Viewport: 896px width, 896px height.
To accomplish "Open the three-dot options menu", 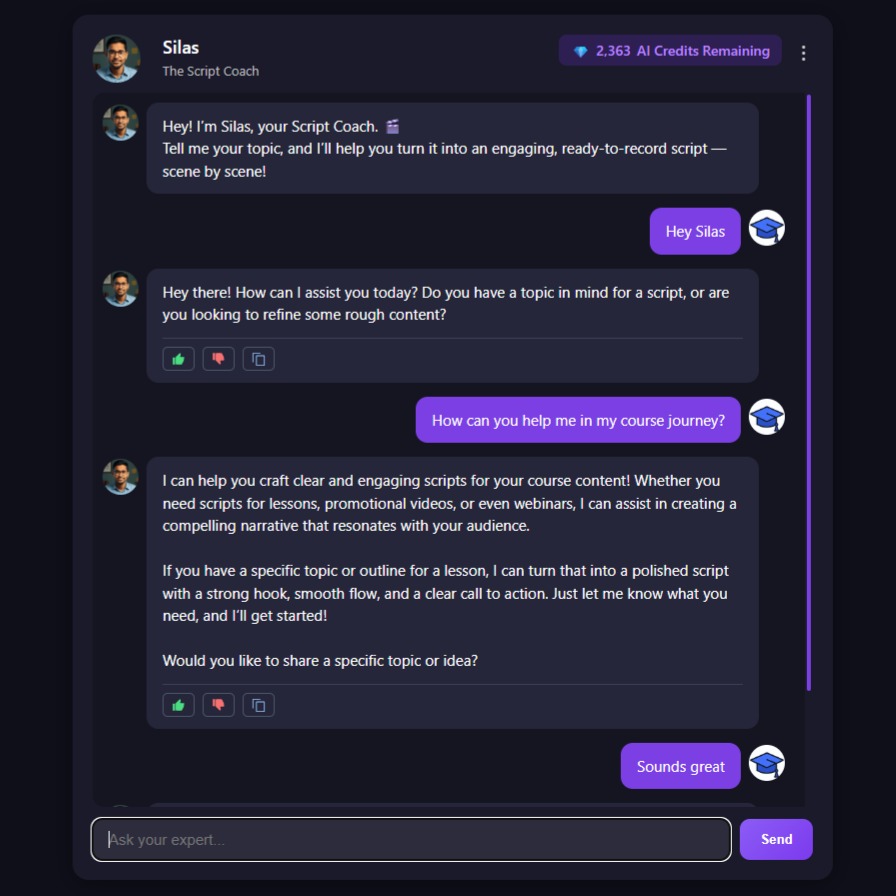I will pyautogui.click(x=803, y=53).
